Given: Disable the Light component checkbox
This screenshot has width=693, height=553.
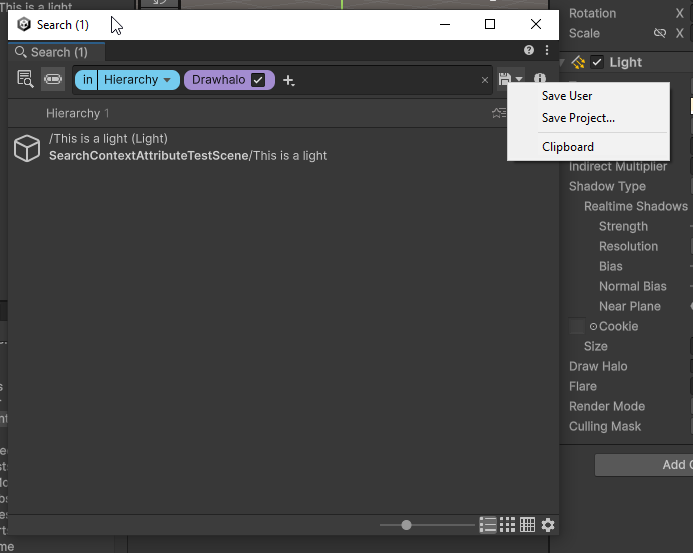Looking at the screenshot, I should click(x=597, y=62).
